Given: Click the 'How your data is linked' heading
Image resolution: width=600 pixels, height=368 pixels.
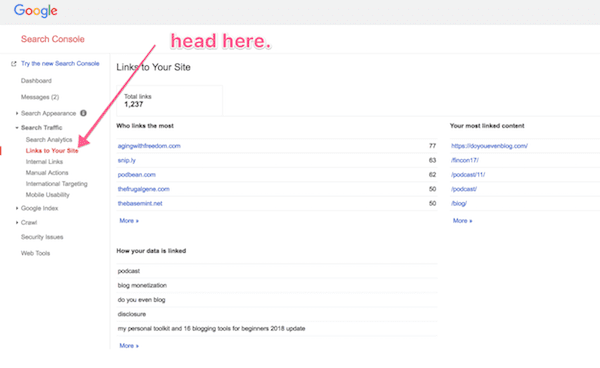Looking at the screenshot, I should click(151, 251).
